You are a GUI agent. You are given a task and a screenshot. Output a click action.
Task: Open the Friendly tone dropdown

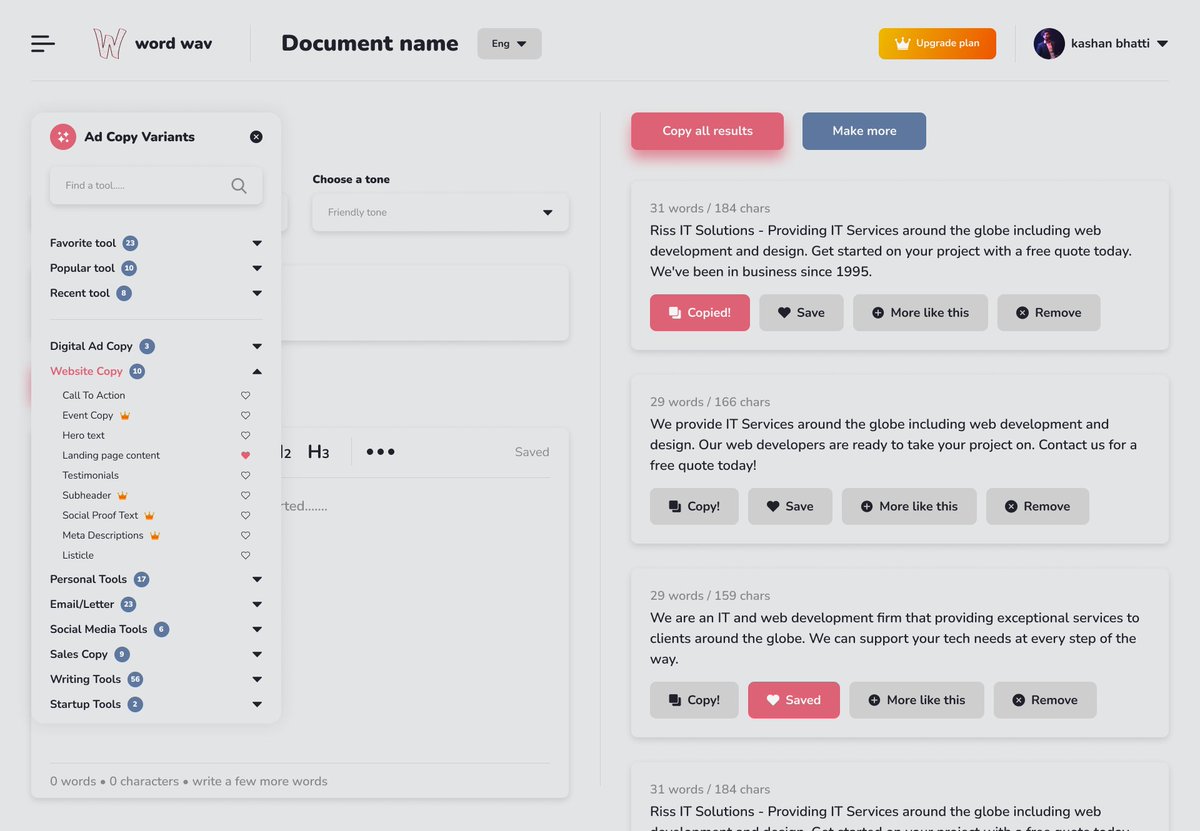coord(440,212)
